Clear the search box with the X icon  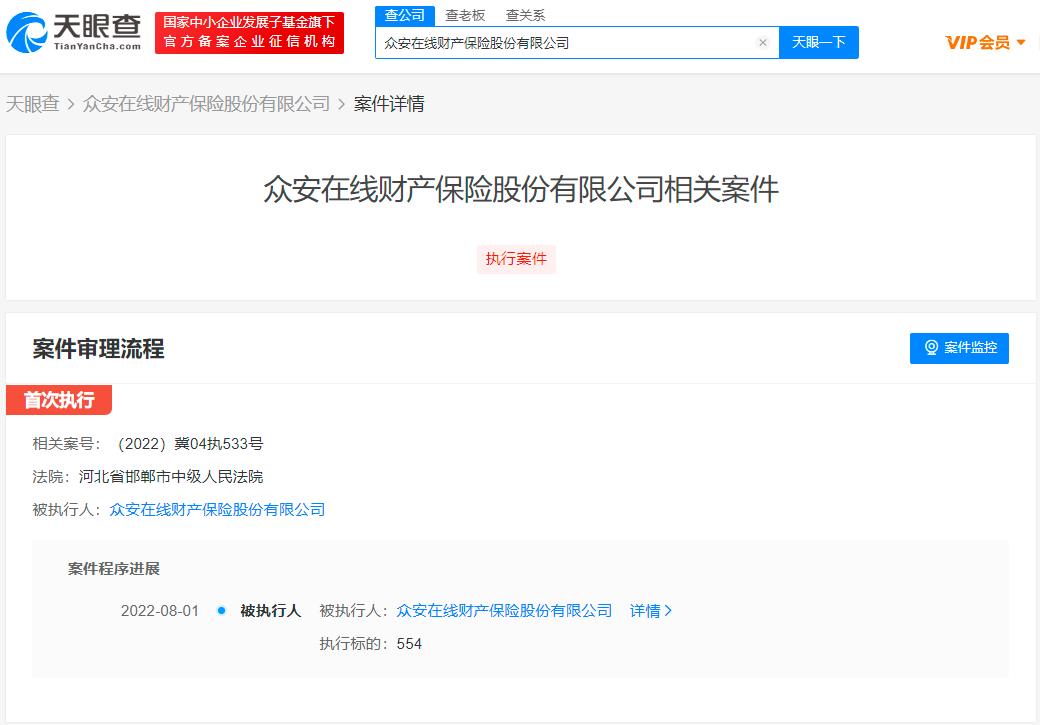coord(763,42)
